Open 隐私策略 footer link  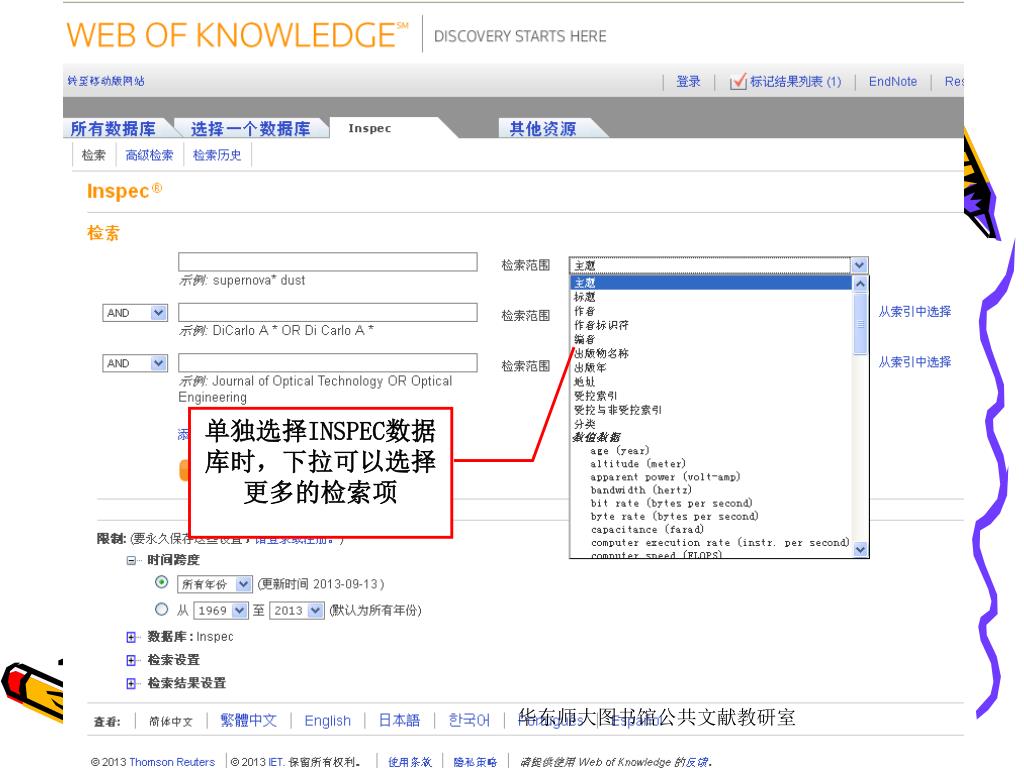pos(475,761)
